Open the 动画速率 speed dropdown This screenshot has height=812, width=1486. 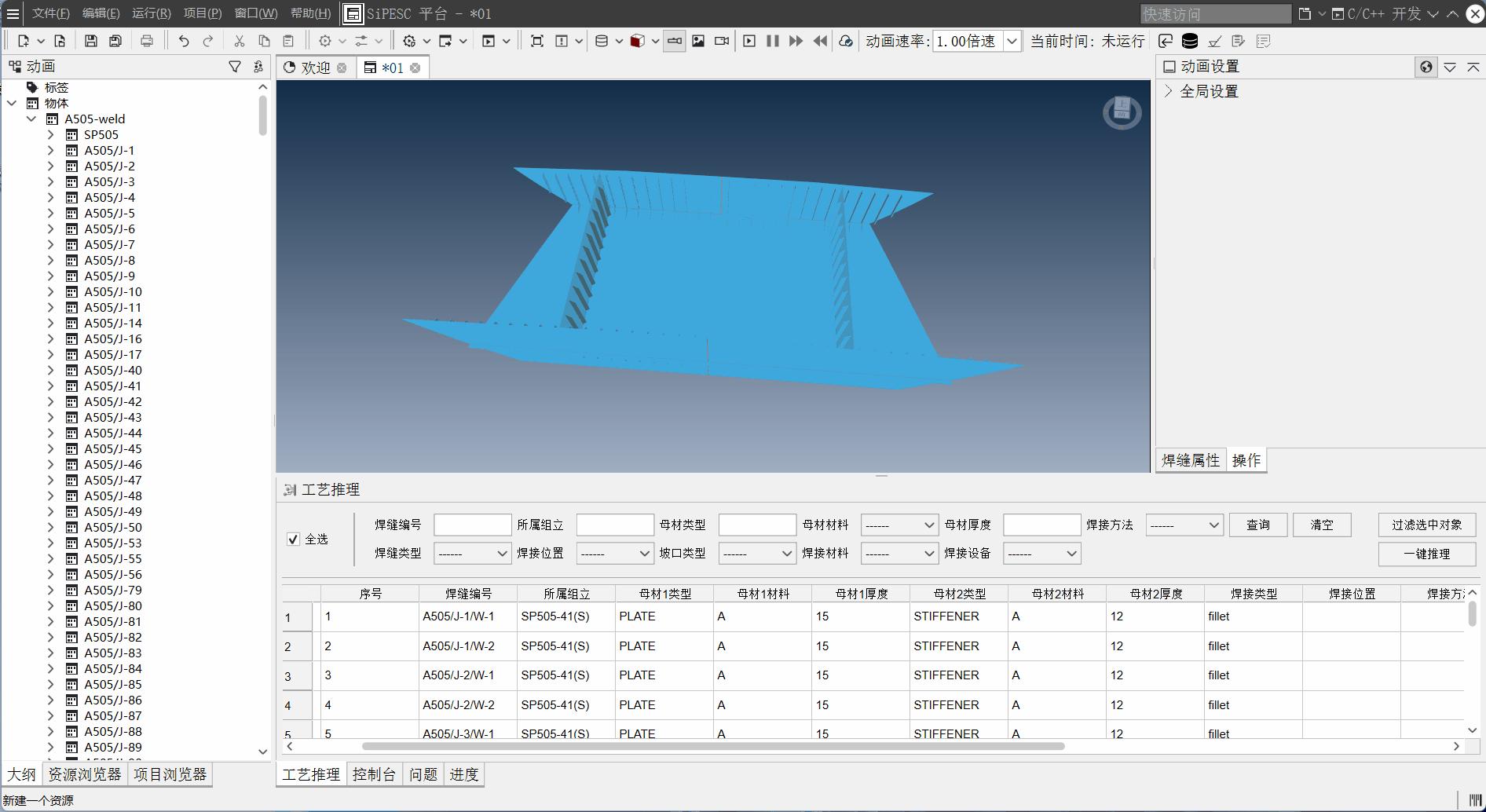coord(1012,41)
